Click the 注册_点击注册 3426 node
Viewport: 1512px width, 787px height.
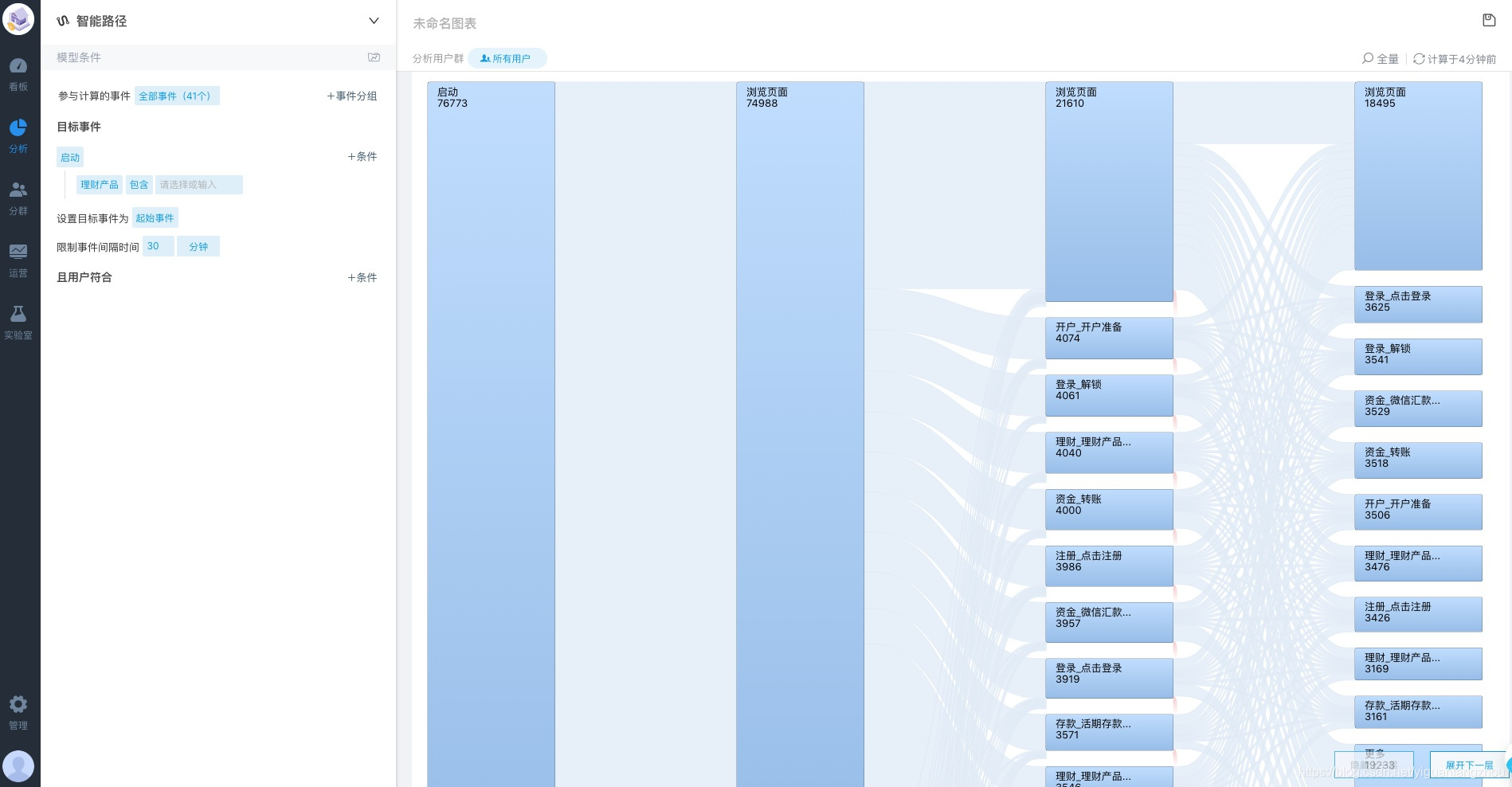[x=1418, y=615]
